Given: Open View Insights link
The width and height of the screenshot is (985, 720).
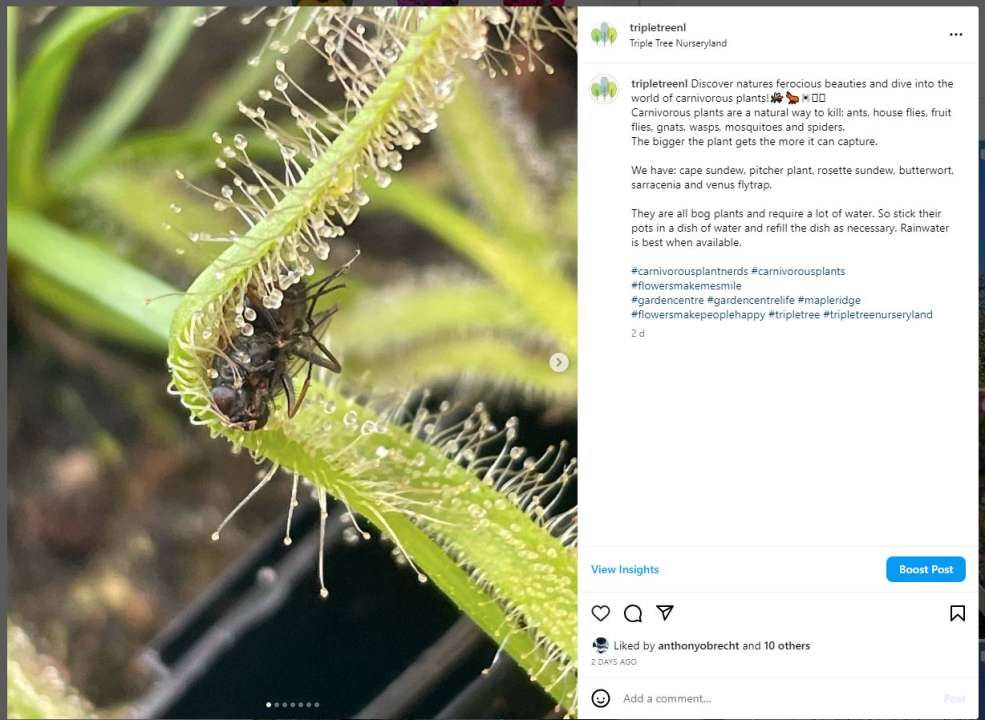Looking at the screenshot, I should (625, 569).
